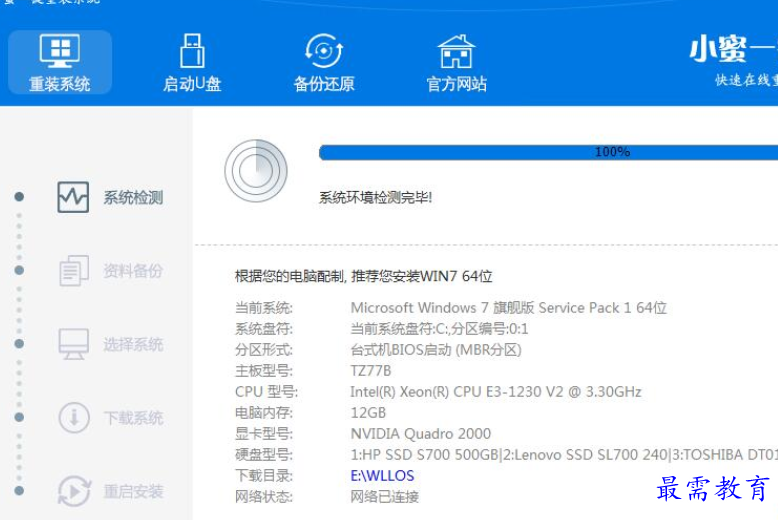Screen dimensions: 778x520
Task: Click the 下载系统 download arrow icon
Action: (74, 417)
